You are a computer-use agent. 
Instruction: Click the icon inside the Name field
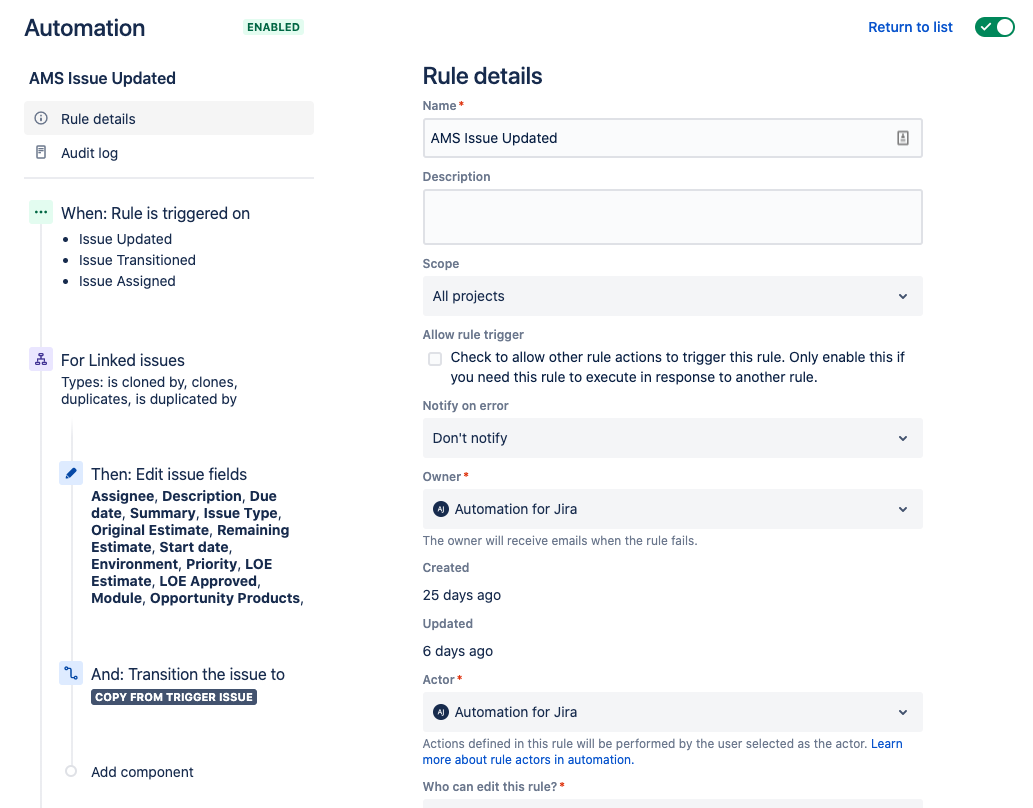(903, 138)
